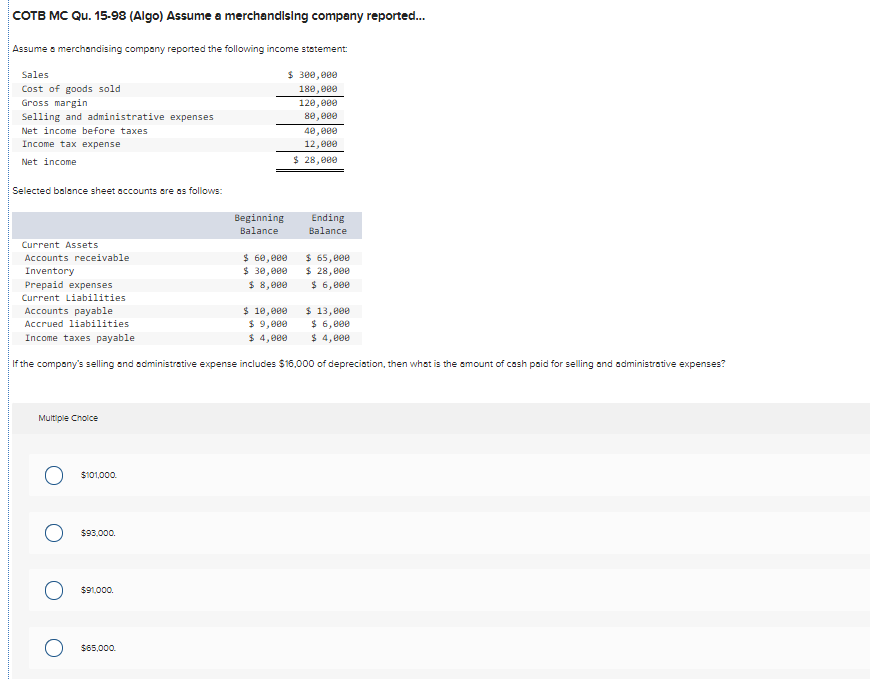
Task: Click the Inventory row label
Action: (49, 271)
